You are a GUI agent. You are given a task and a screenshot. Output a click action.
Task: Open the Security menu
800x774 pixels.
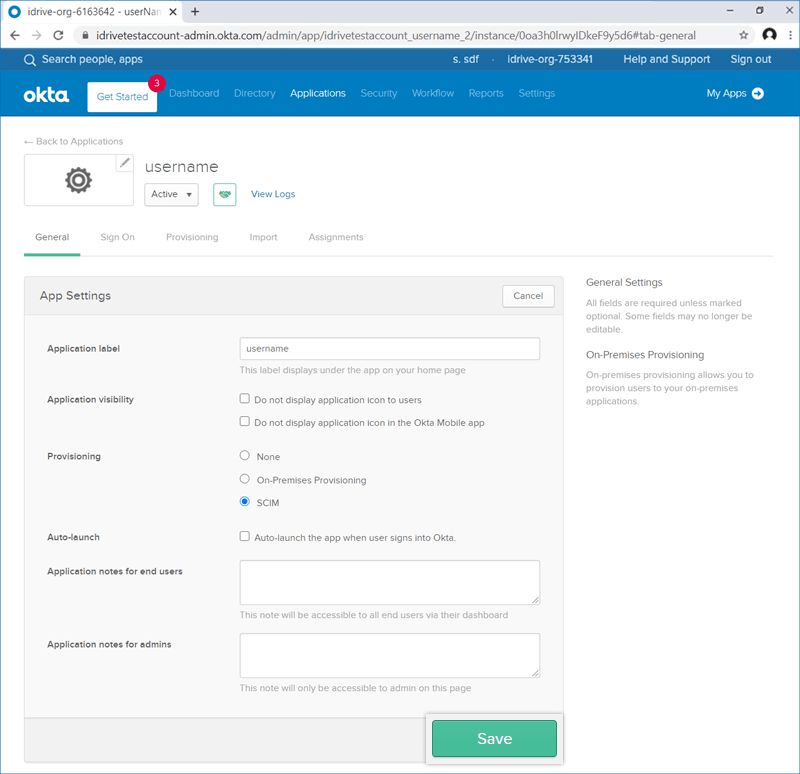point(379,93)
